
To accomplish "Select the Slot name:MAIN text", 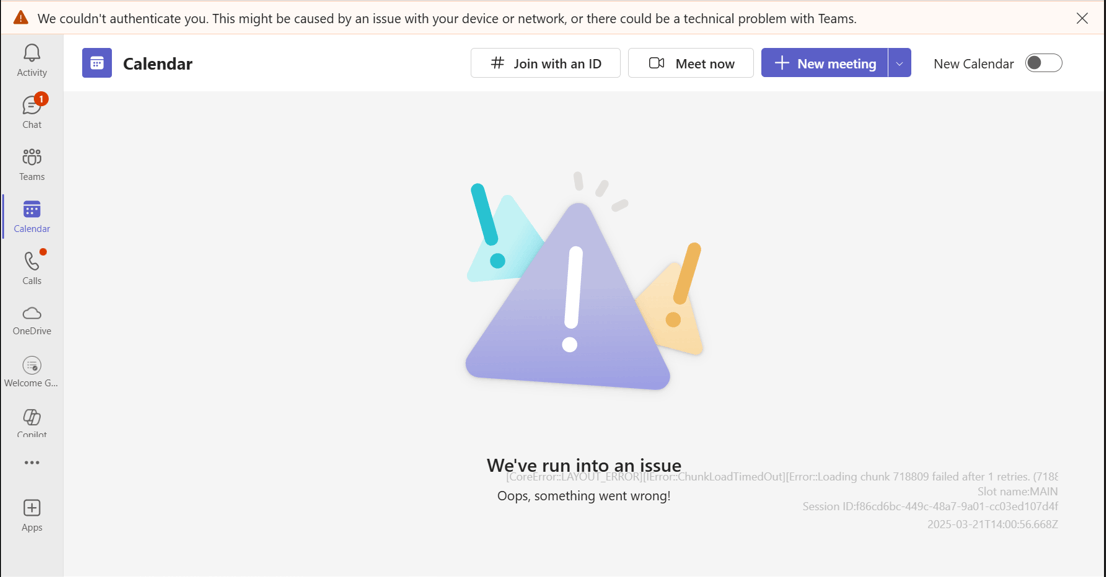I will [1017, 491].
